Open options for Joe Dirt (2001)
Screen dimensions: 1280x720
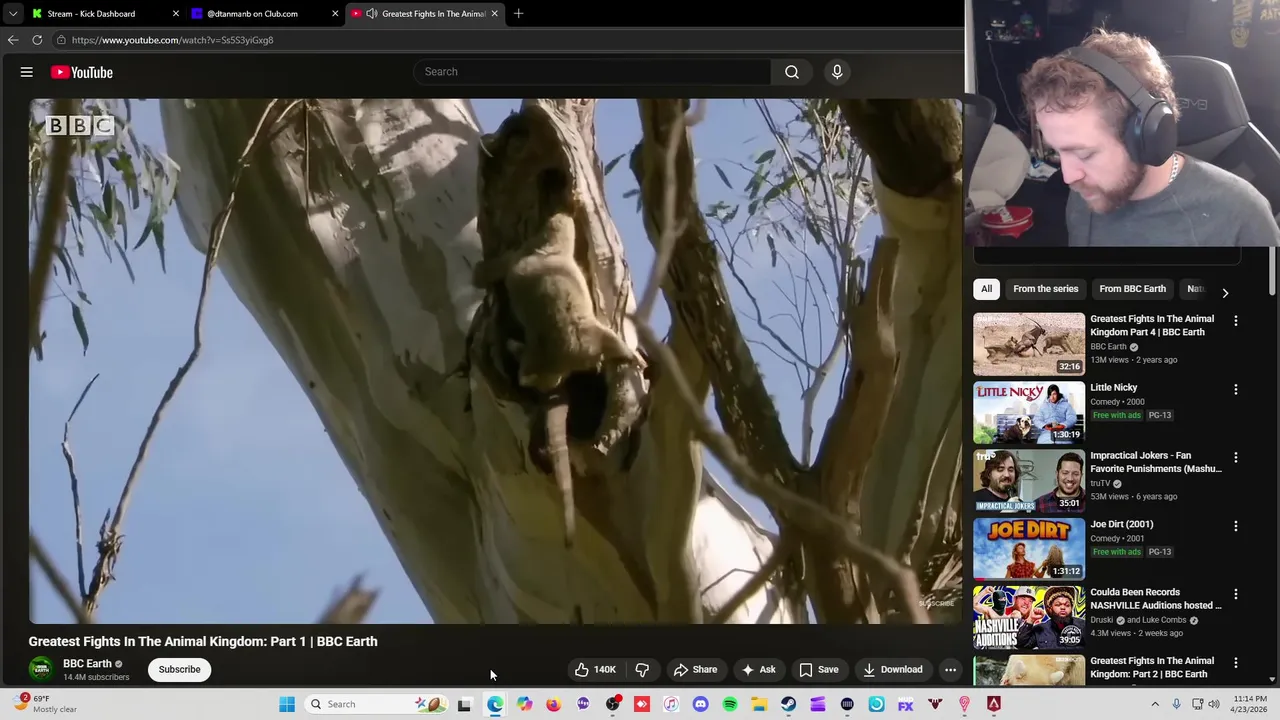1235,526
